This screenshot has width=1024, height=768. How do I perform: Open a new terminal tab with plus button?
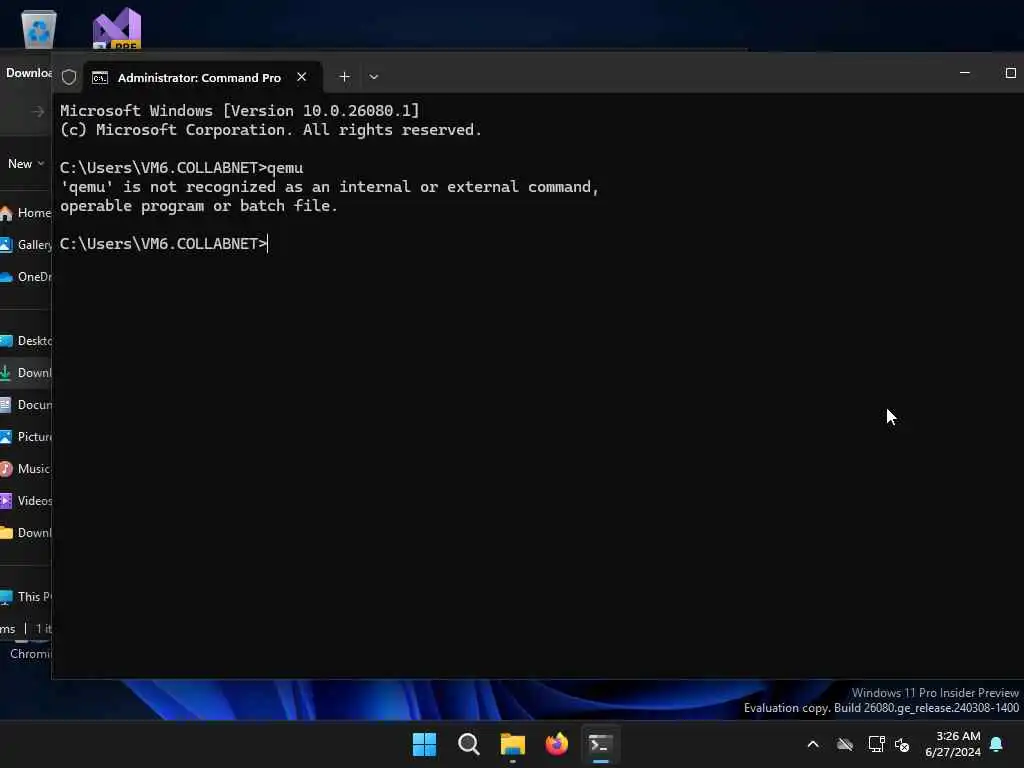tap(344, 76)
